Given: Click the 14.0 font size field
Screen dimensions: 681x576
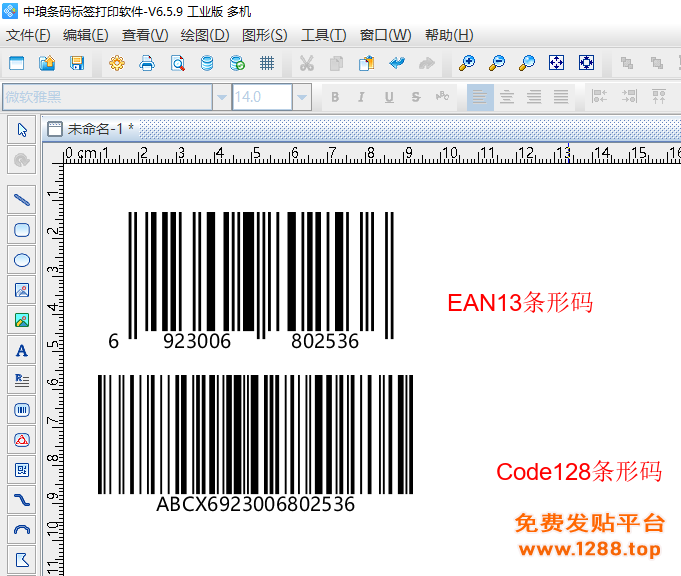Looking at the screenshot, I should pyautogui.click(x=262, y=97).
